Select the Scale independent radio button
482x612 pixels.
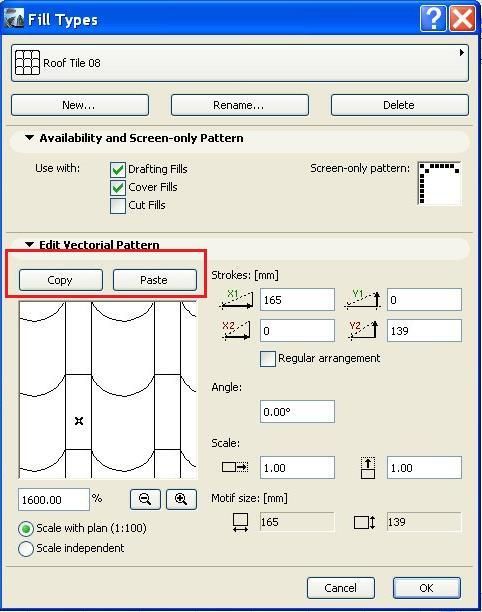(26, 548)
